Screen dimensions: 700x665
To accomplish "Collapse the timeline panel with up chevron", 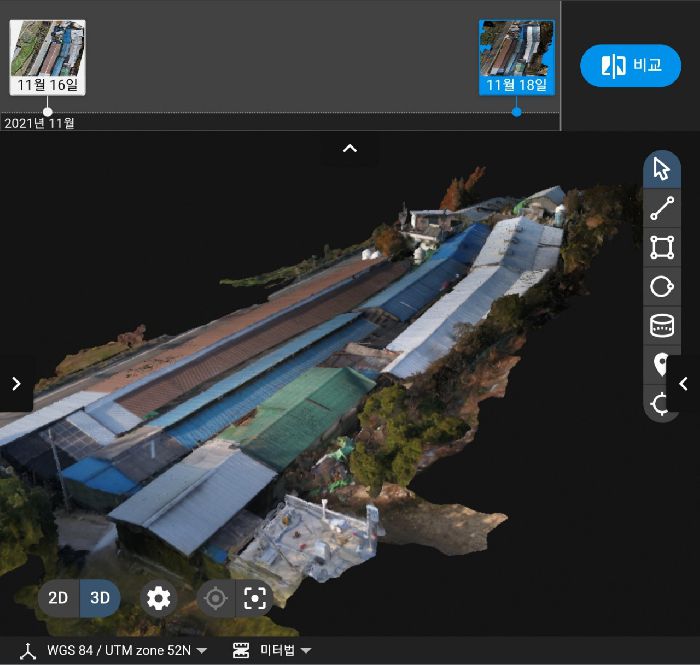I will point(350,149).
